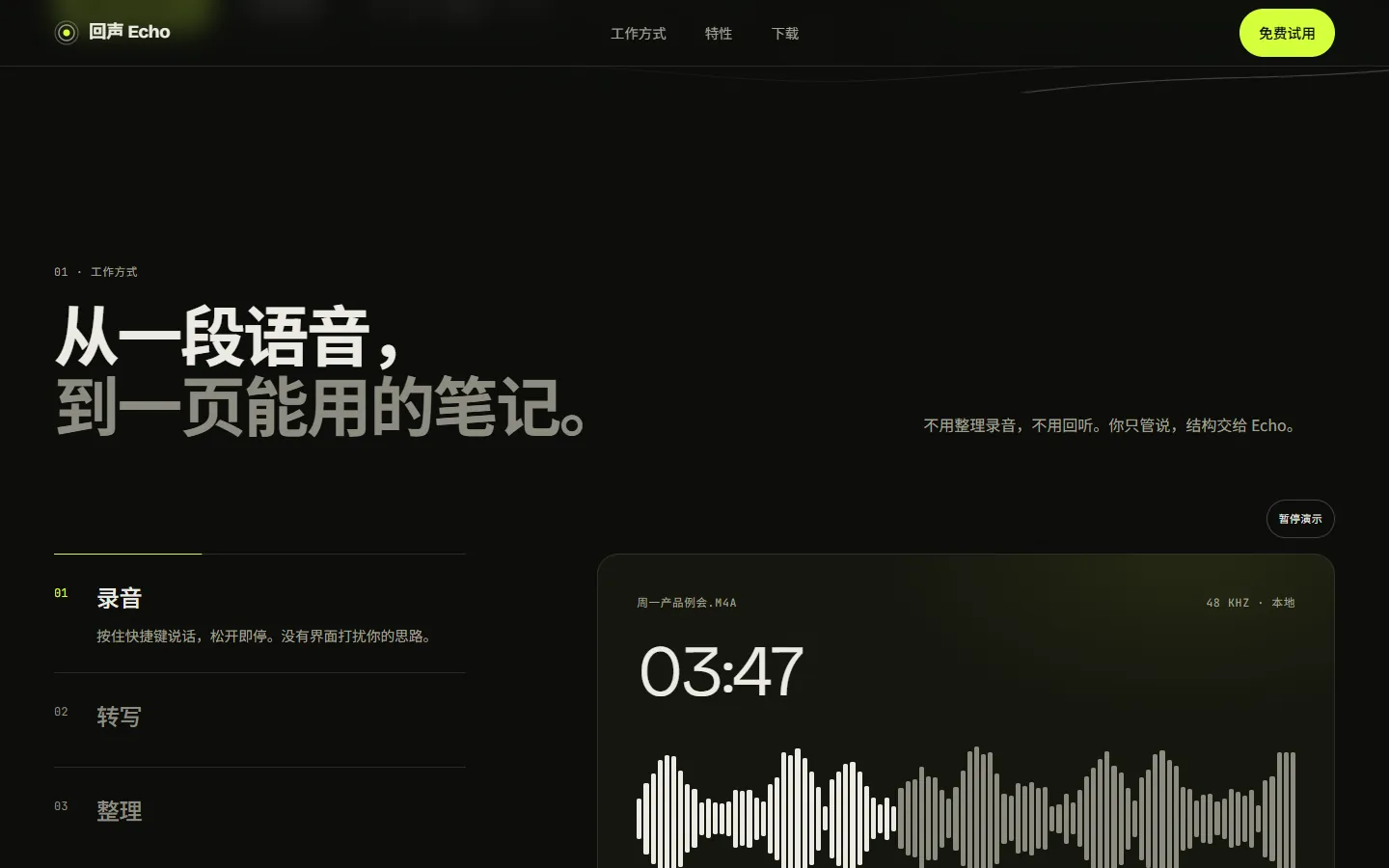1389x868 pixels.
Task: Click the file name 周一产品例会.M4A
Action: (687, 603)
